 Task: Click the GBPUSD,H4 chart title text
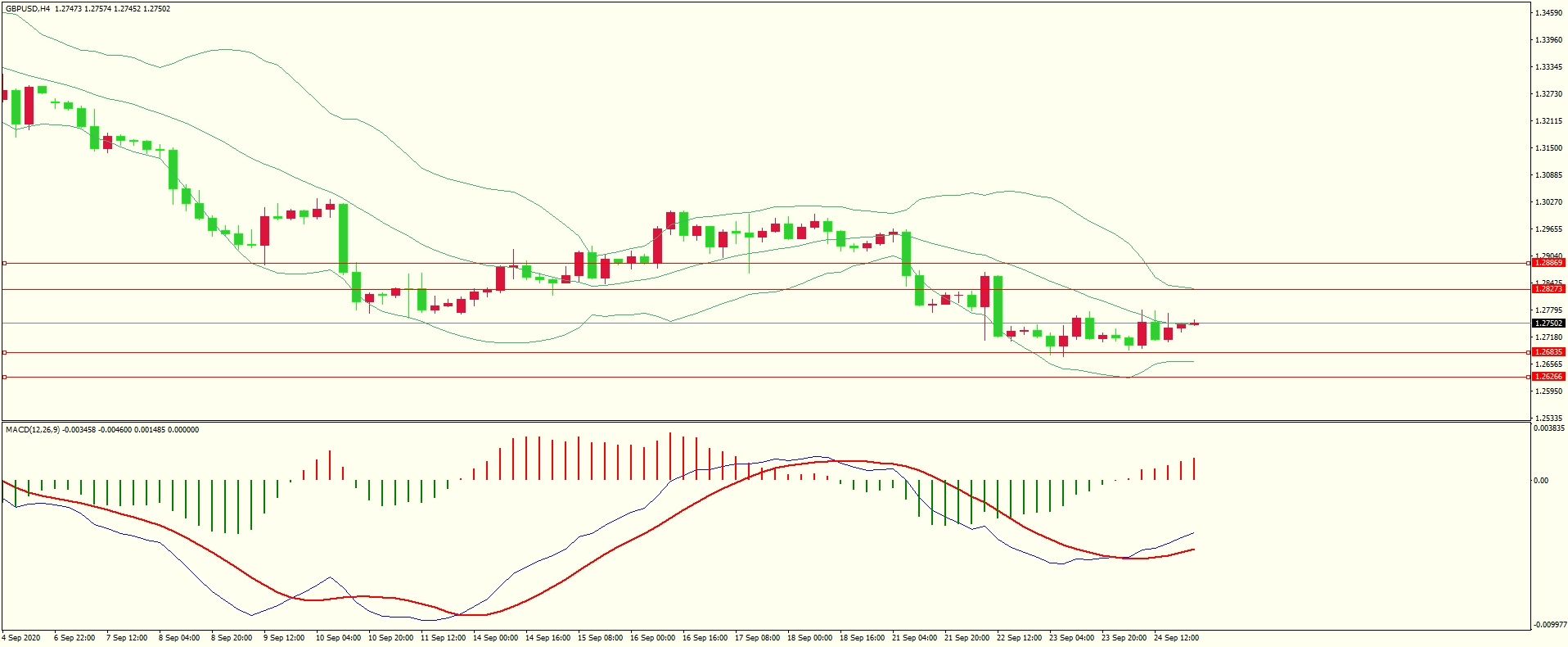click(x=28, y=9)
